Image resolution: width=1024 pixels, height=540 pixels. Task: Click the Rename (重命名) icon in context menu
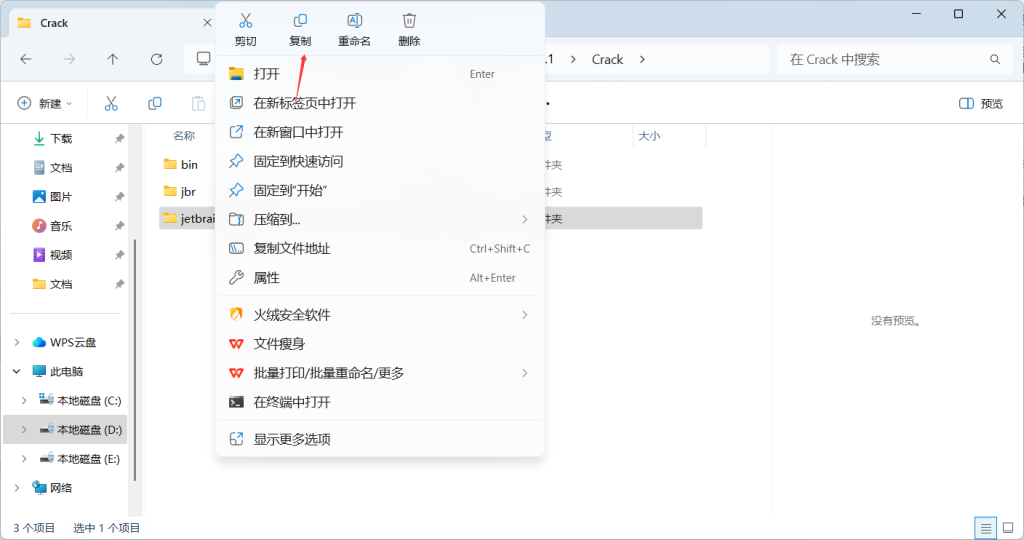tap(354, 21)
